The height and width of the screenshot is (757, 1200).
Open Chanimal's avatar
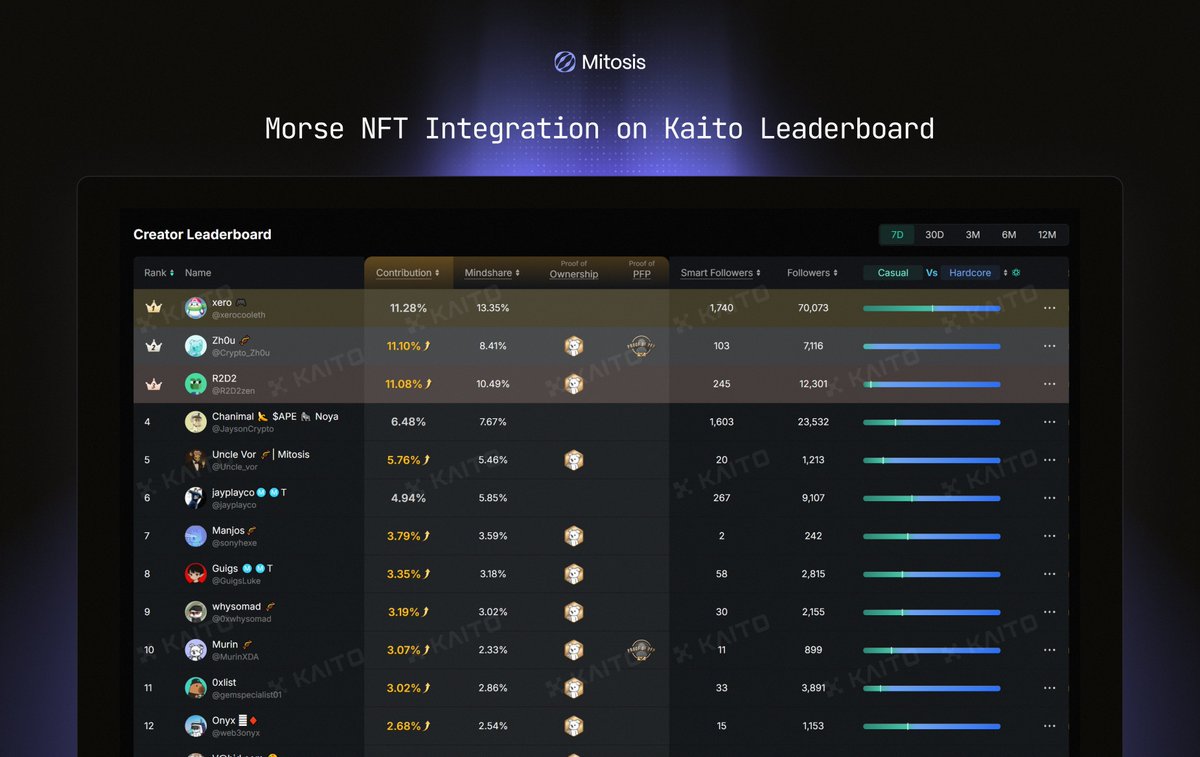tap(196, 422)
